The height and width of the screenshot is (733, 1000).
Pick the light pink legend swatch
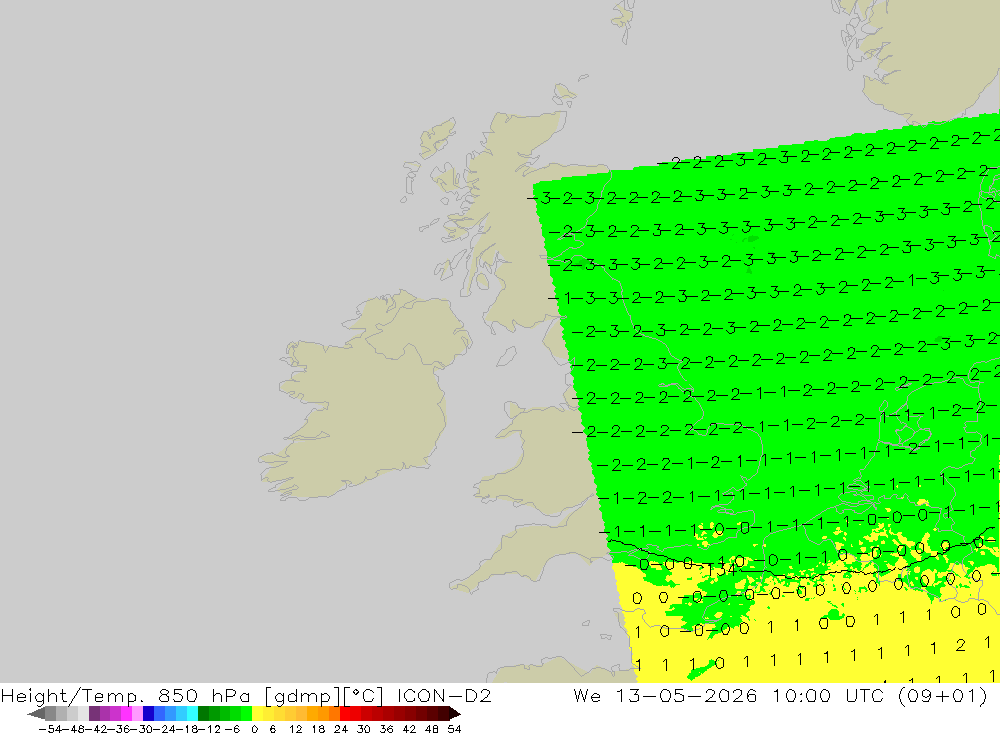coord(137,714)
